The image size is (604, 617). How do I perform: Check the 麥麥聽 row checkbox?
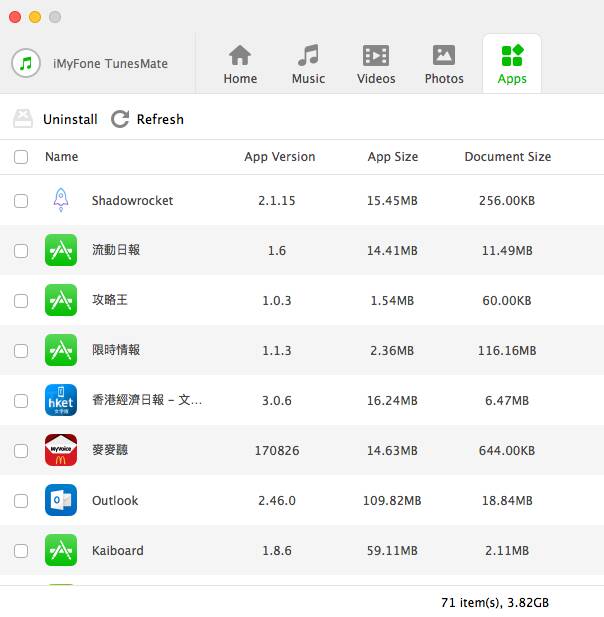(21, 451)
